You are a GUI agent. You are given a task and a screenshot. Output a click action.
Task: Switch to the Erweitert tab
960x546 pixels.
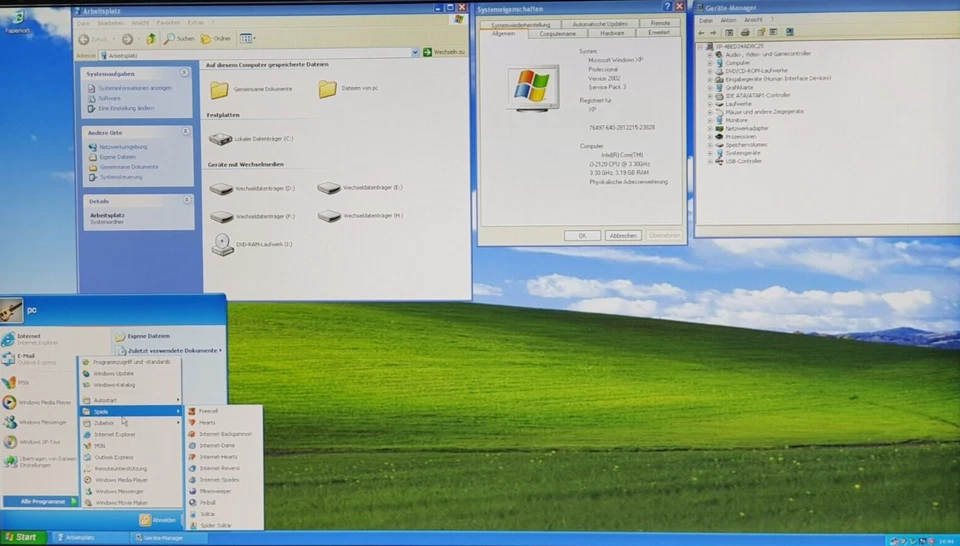[659, 32]
